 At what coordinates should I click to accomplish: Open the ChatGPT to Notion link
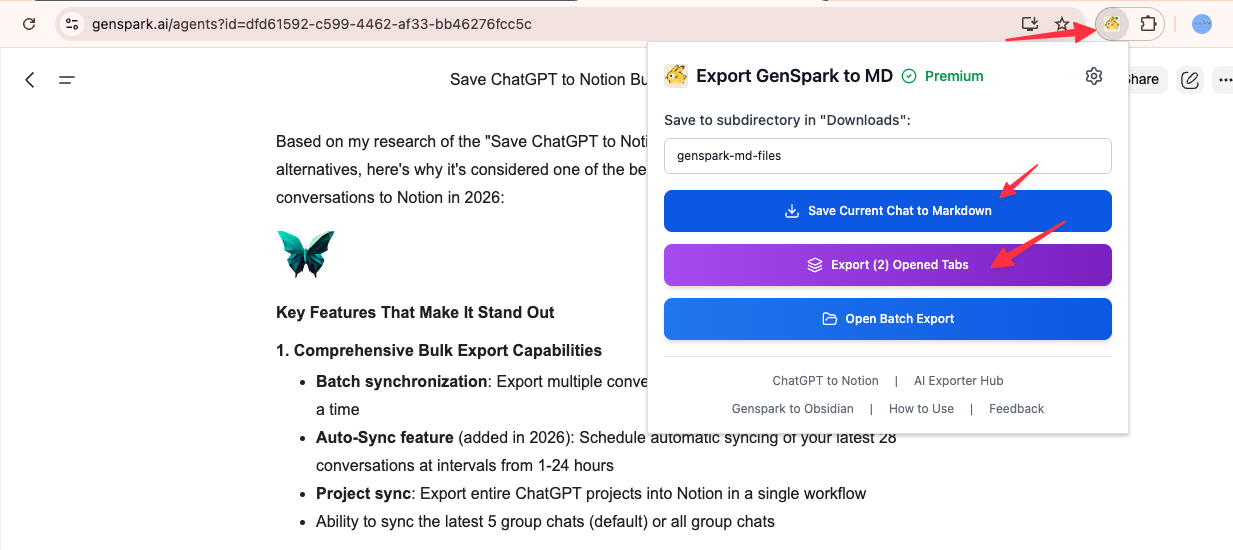pos(825,381)
